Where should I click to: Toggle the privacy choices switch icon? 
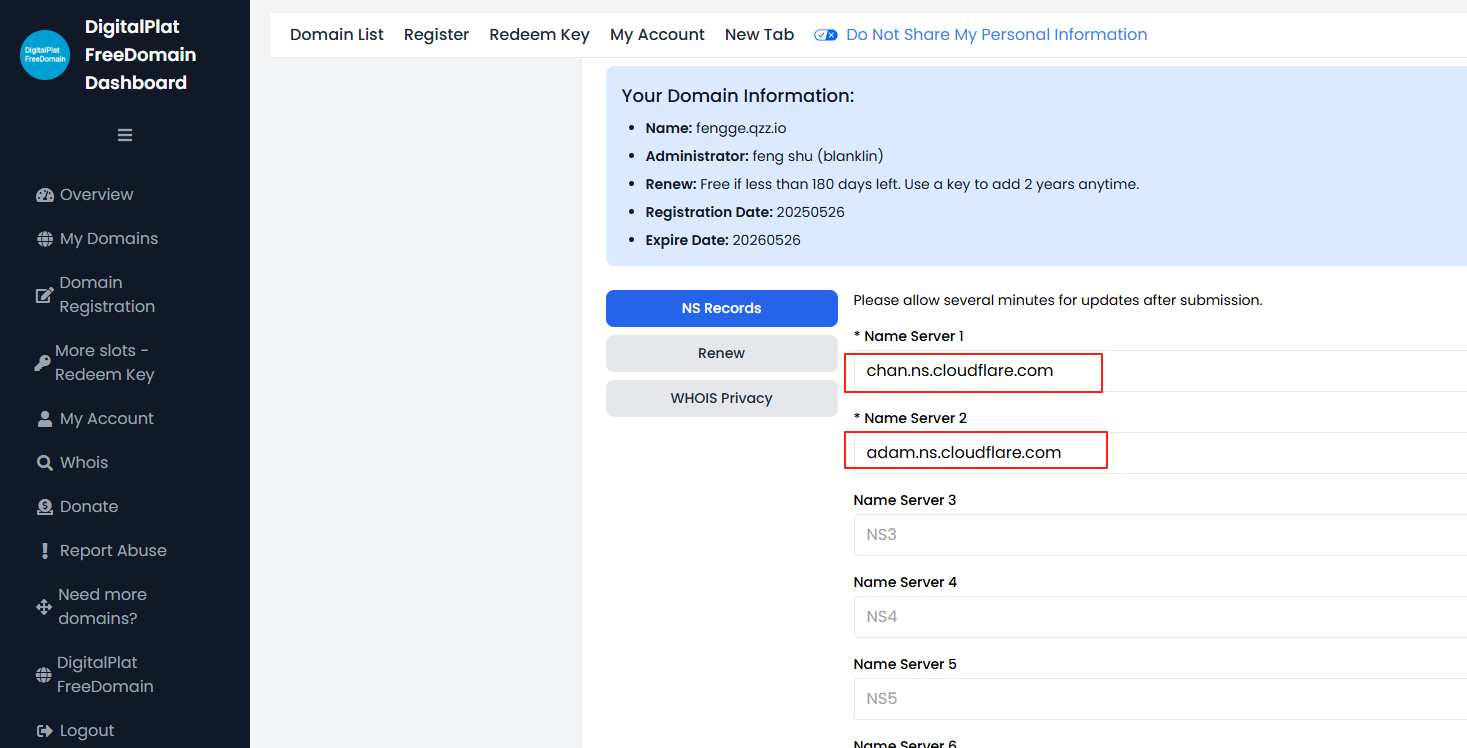[826, 35]
